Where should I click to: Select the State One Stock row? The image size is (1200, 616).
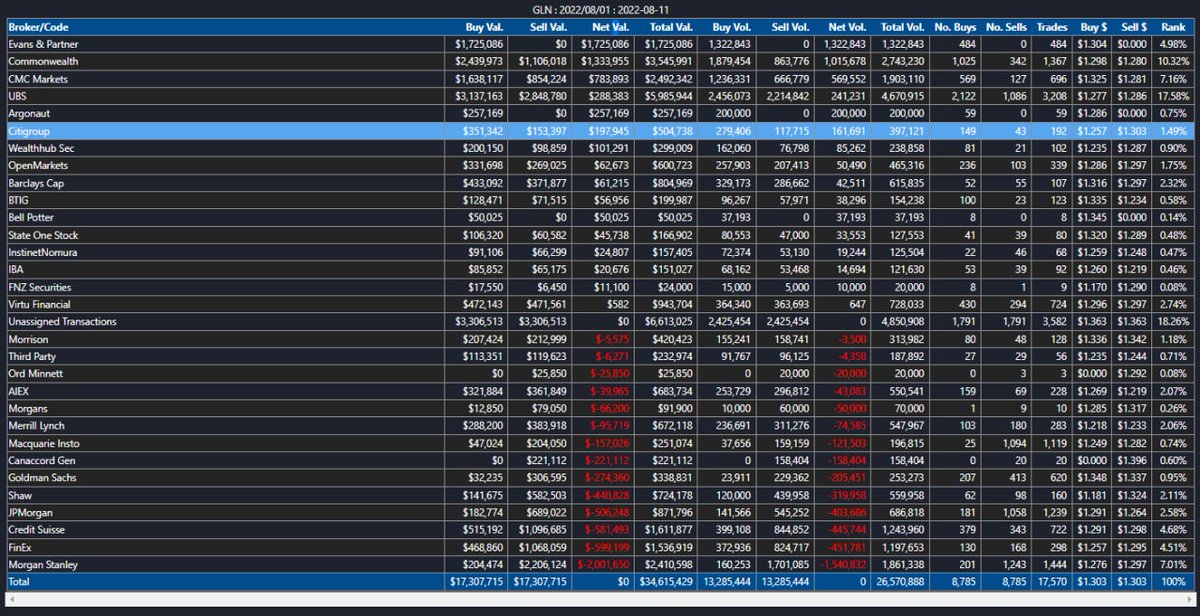coord(598,235)
